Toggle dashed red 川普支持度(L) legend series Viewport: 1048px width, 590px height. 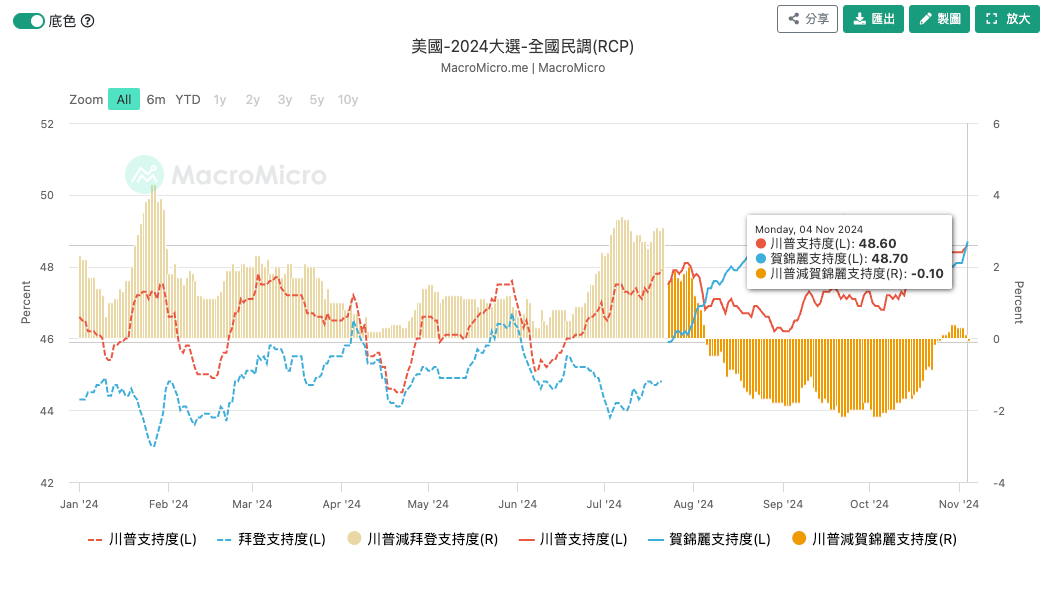click(142, 539)
